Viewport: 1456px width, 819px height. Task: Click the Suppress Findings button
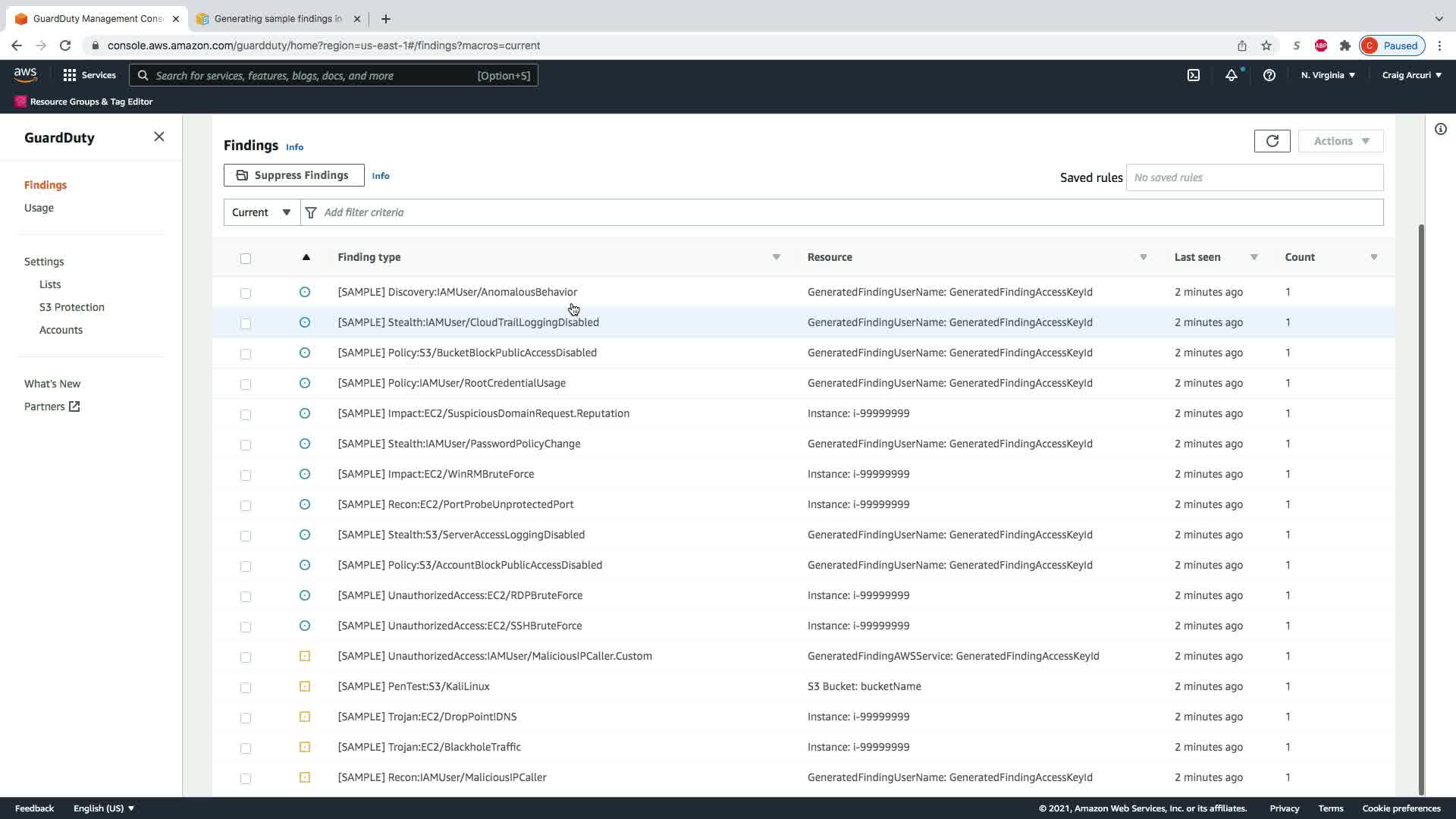293,175
